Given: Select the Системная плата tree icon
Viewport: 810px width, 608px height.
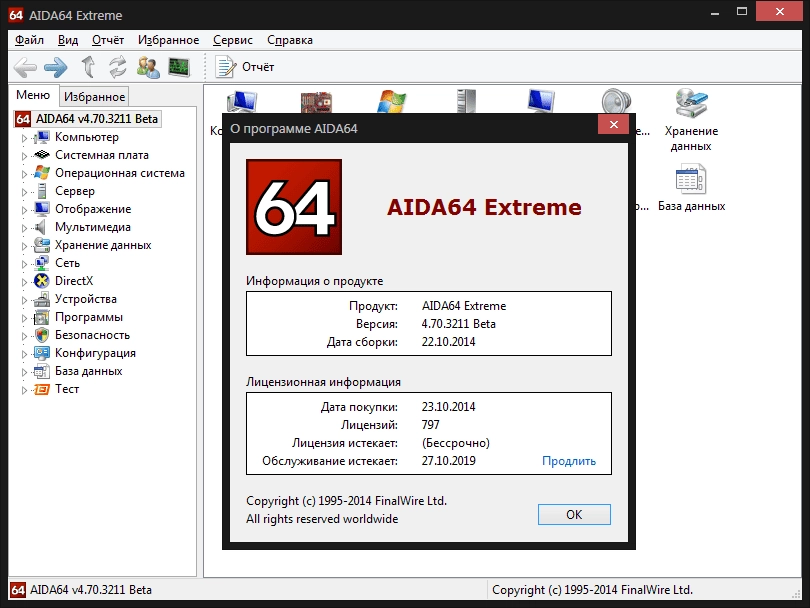Looking at the screenshot, I should tap(41, 155).
